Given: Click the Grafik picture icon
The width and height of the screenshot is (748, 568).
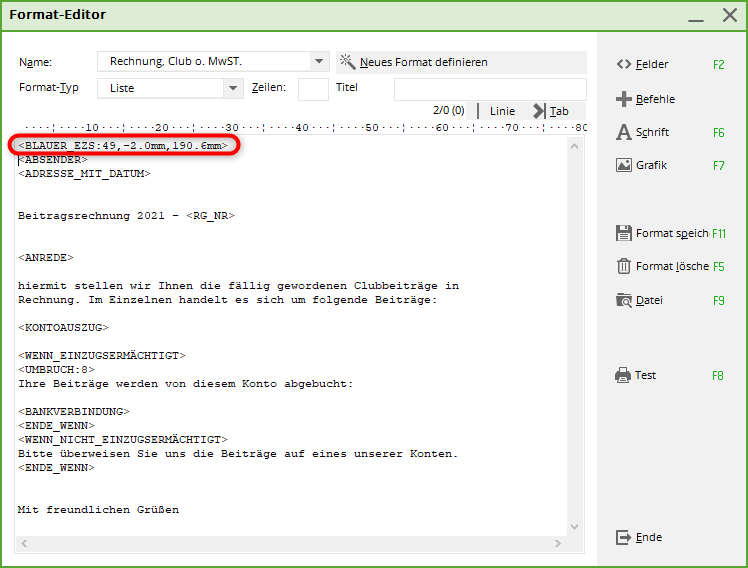Looking at the screenshot, I should click(x=624, y=166).
